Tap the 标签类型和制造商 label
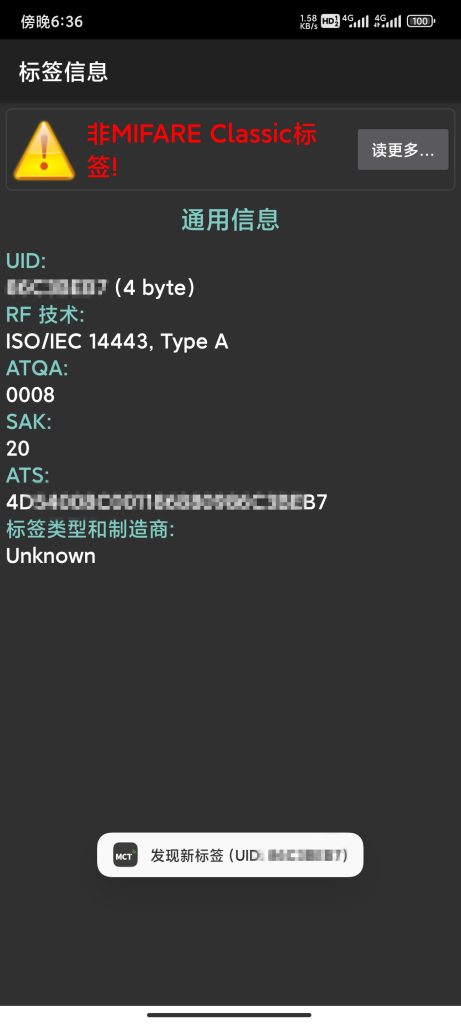This screenshot has width=461, height=1024. tap(90, 529)
